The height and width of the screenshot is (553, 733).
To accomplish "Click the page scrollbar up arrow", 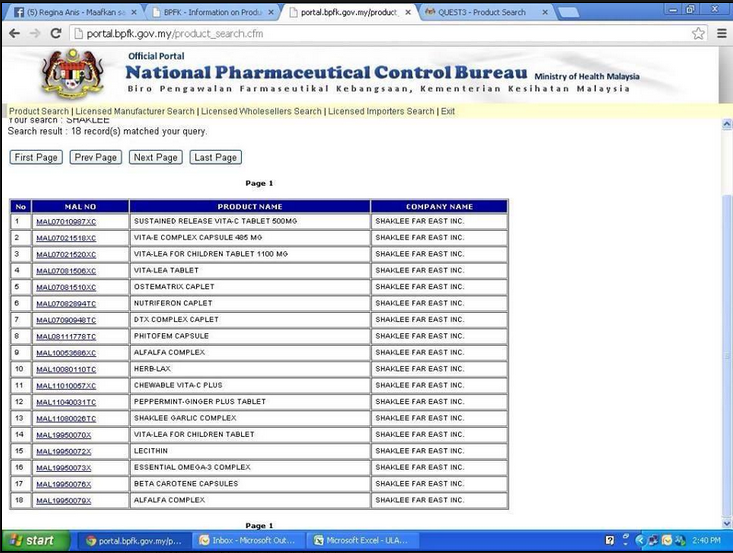I will coord(726,124).
